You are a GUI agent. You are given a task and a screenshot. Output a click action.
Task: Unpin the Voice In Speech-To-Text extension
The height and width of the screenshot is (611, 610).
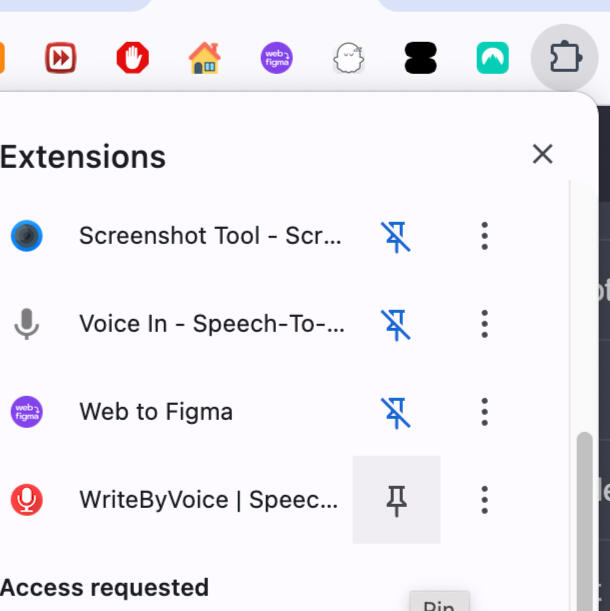(396, 324)
